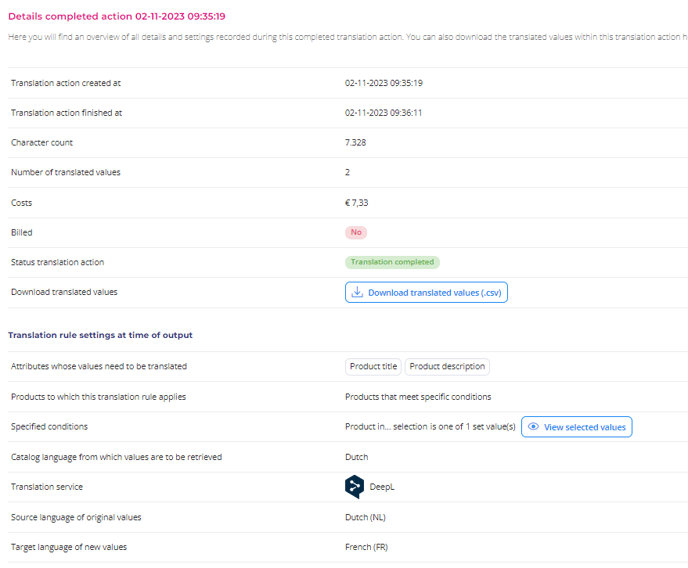Viewport: 688px width, 568px height.
Task: Click the Details completed action heading
Action: [117, 16]
